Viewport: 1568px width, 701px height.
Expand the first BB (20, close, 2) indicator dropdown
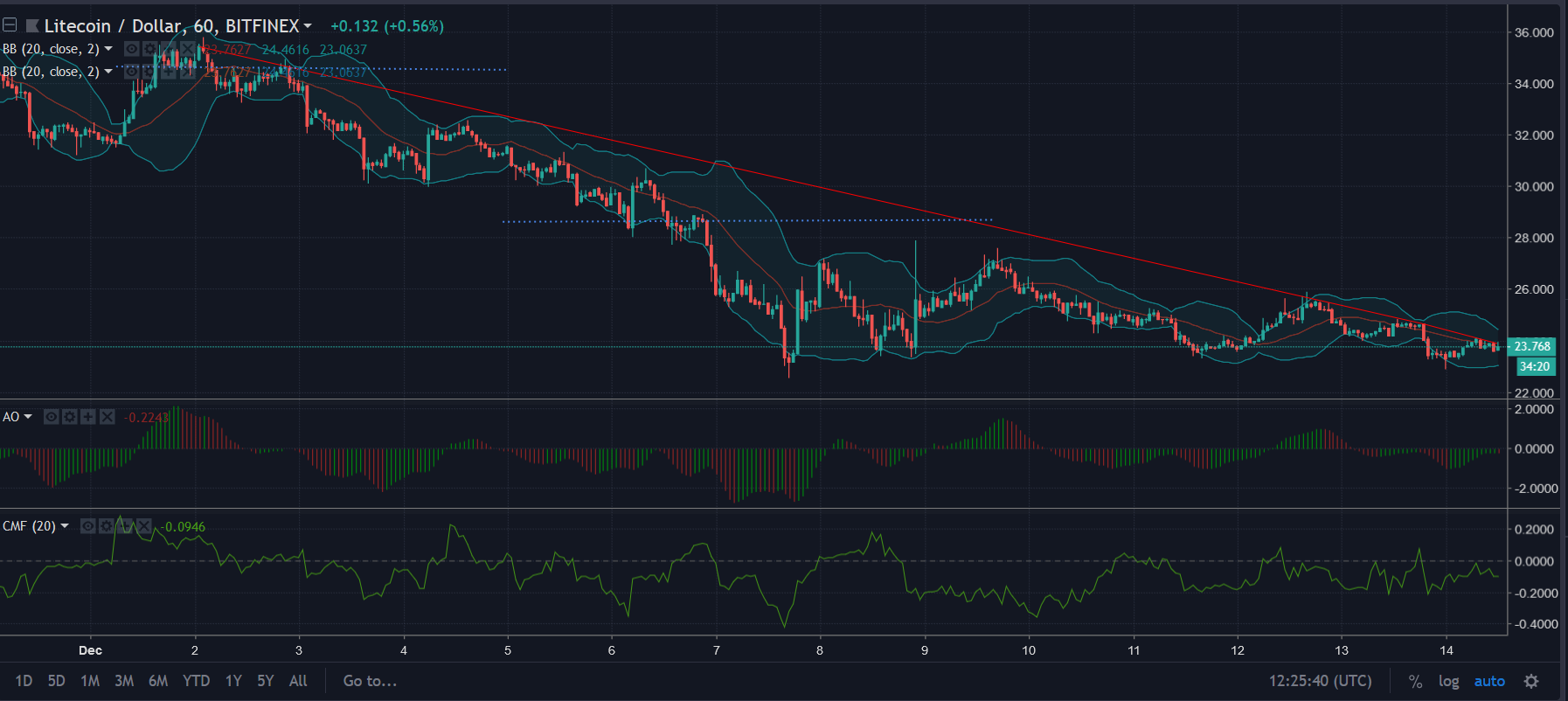pos(108,49)
